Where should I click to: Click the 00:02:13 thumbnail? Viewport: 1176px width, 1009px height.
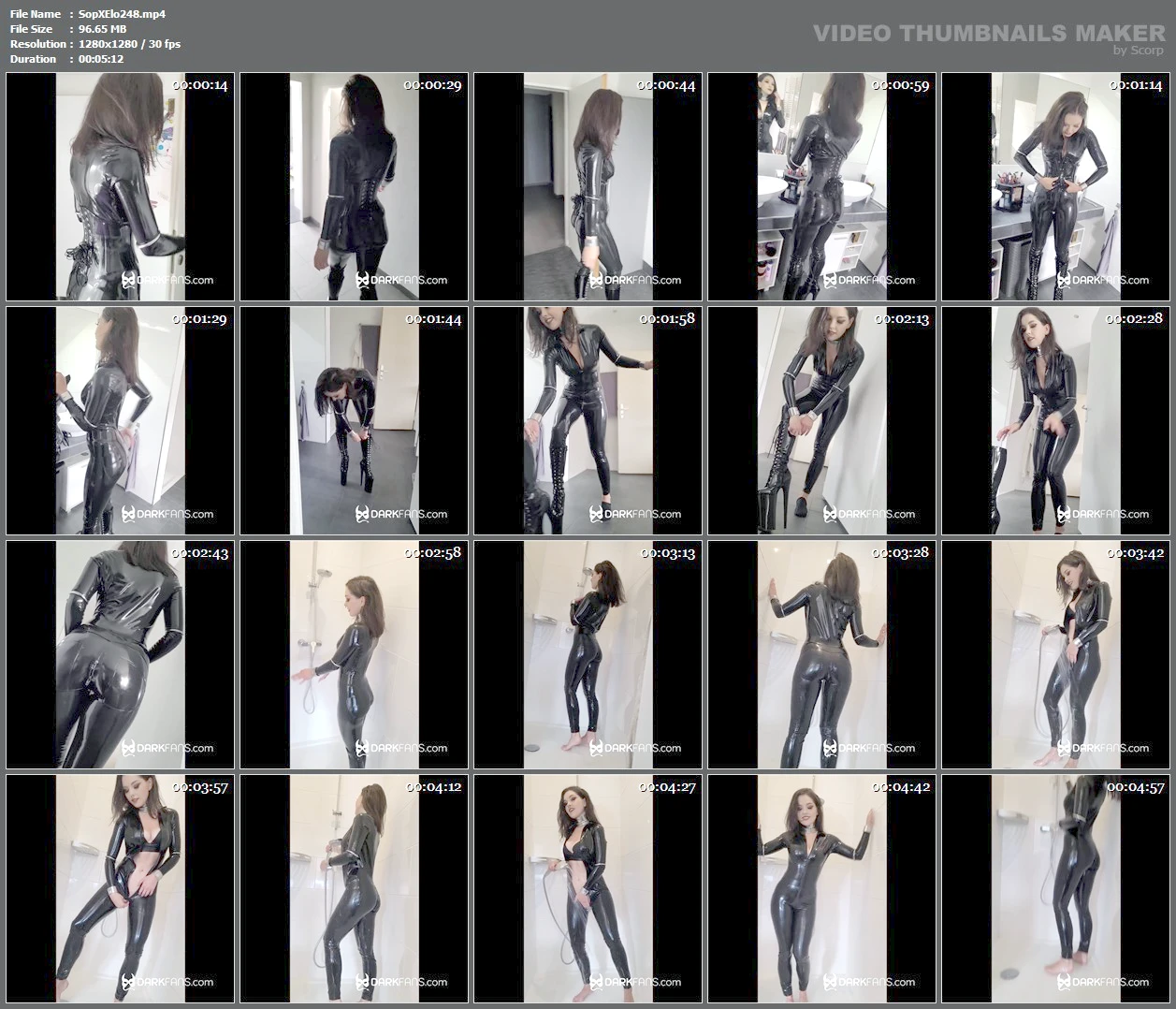(x=821, y=420)
